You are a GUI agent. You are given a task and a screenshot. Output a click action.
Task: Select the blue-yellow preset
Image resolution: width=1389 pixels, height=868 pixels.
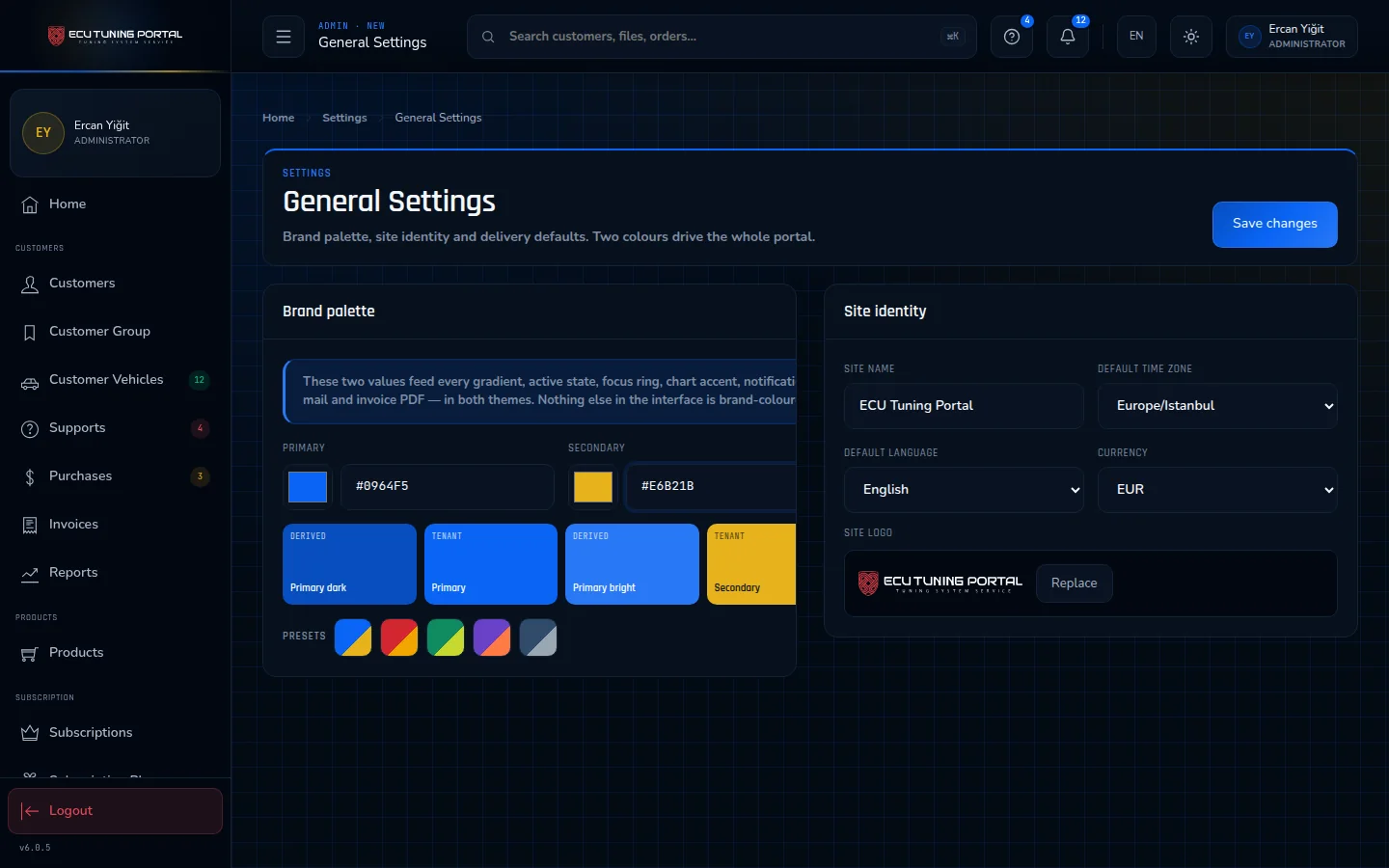click(353, 637)
